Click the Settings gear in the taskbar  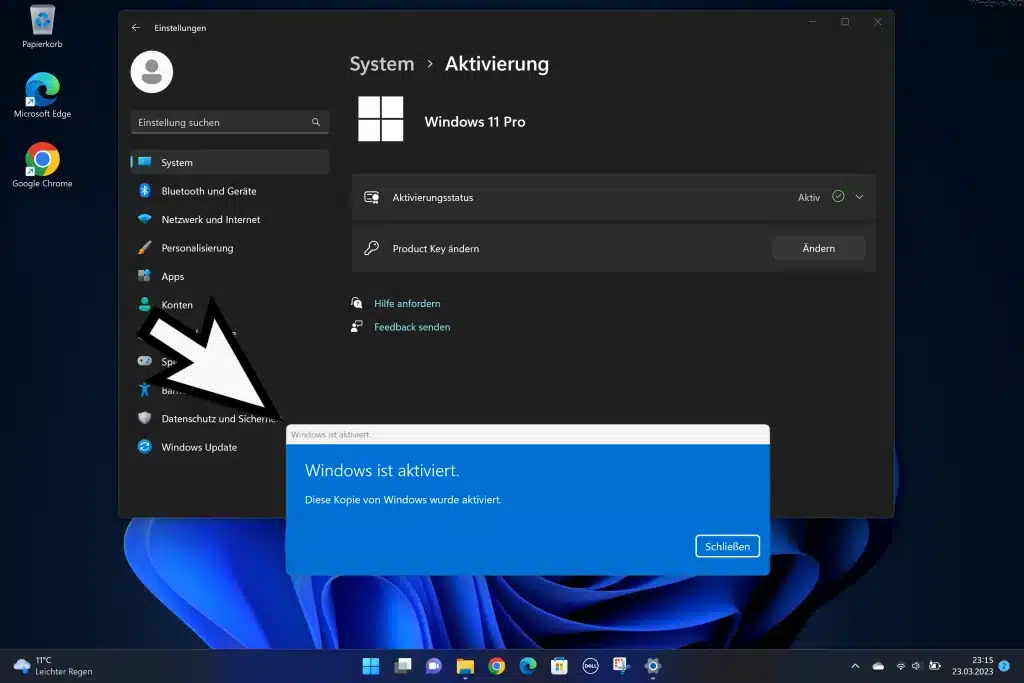tap(653, 666)
